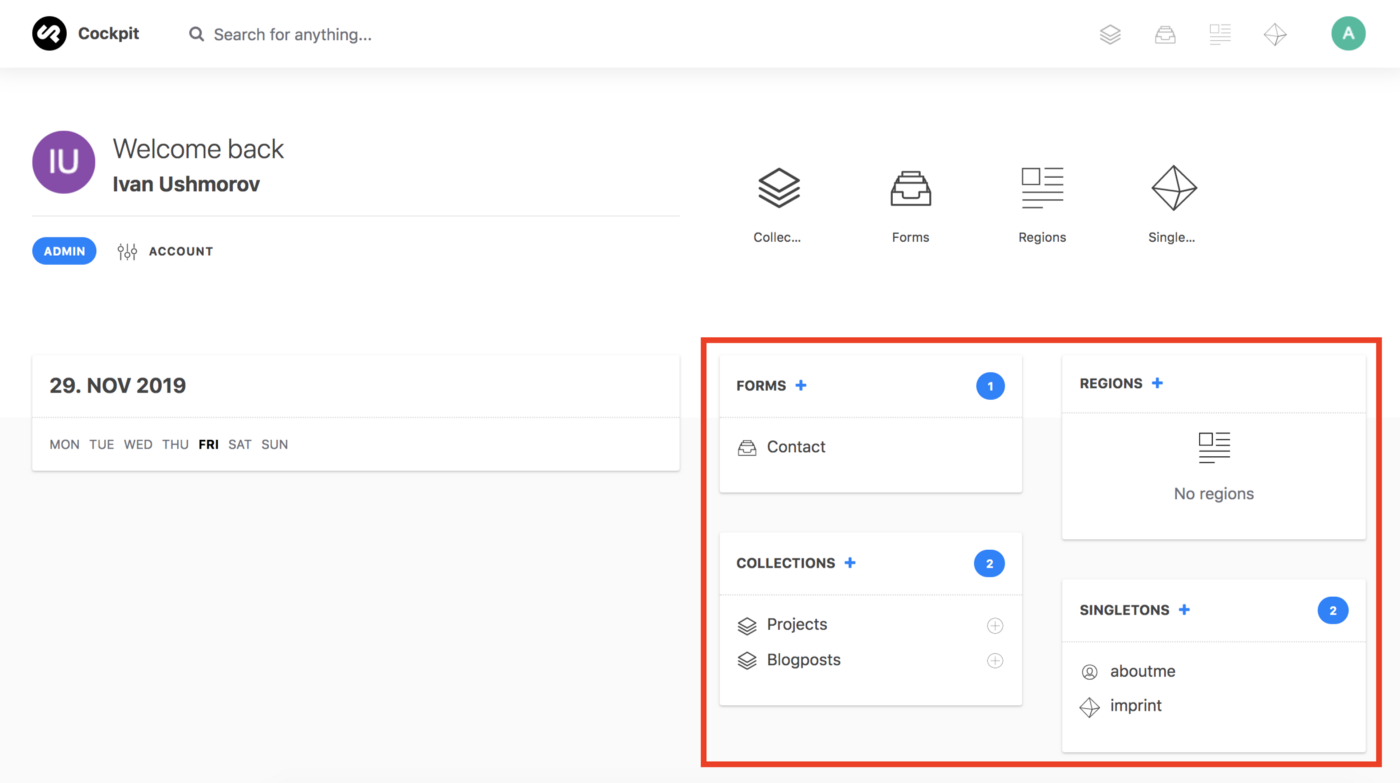Open the Contact form
The height and width of the screenshot is (783, 1400).
[795, 447]
